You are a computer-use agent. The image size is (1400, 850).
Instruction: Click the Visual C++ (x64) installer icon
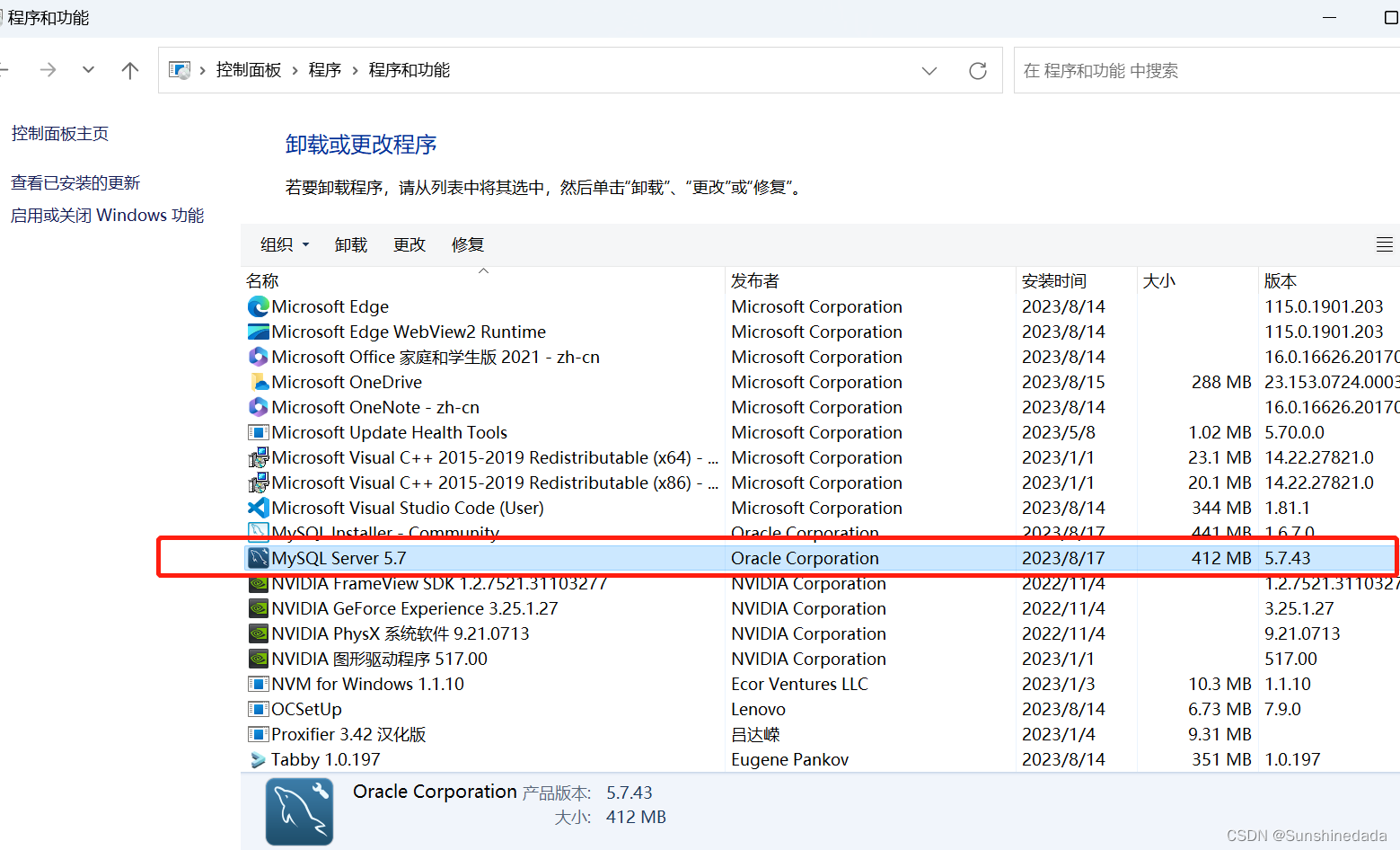[259, 457]
